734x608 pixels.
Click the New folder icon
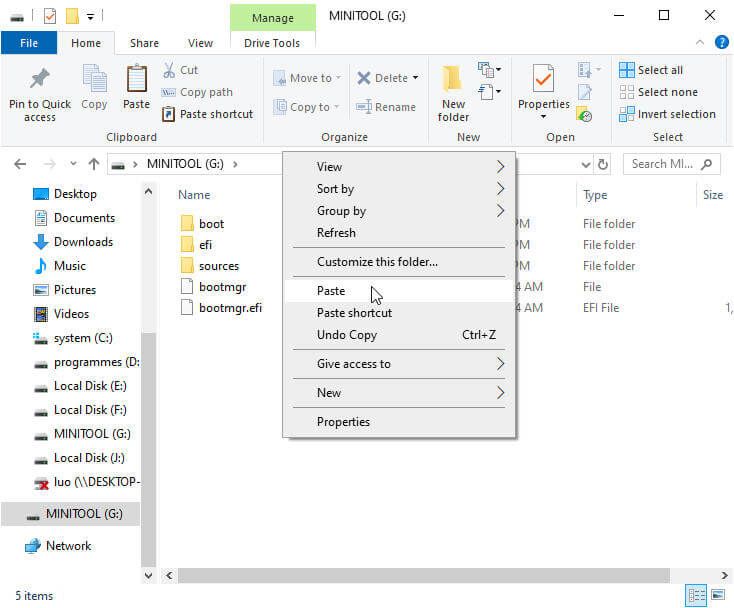(452, 79)
